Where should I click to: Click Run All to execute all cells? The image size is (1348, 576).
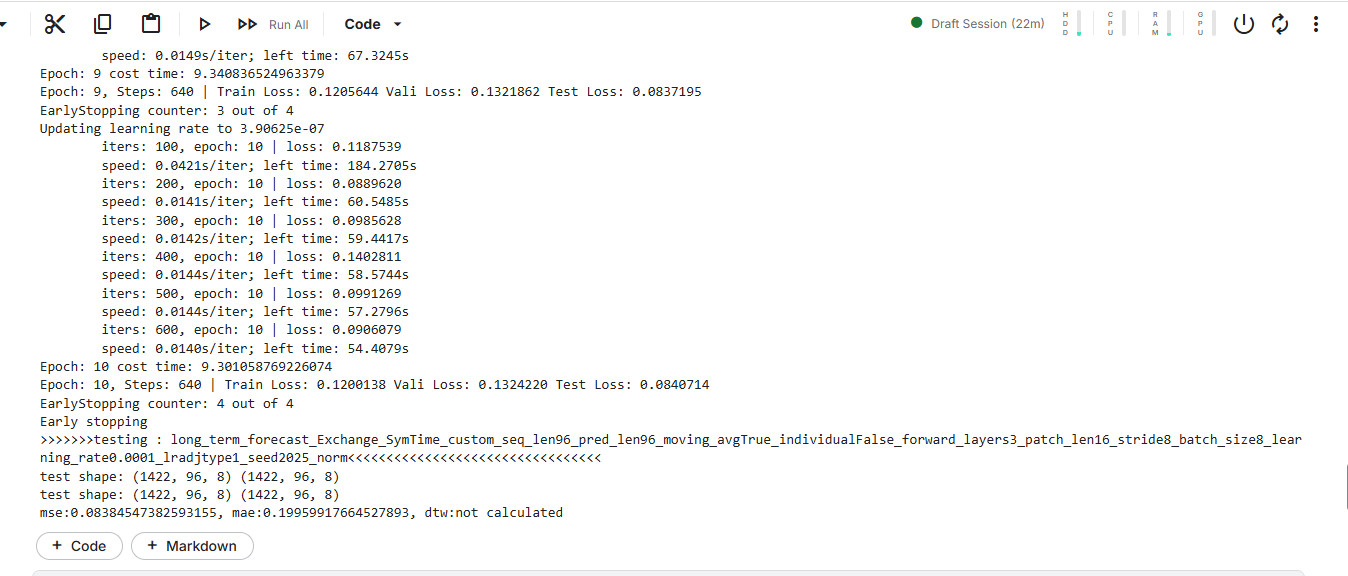273,24
